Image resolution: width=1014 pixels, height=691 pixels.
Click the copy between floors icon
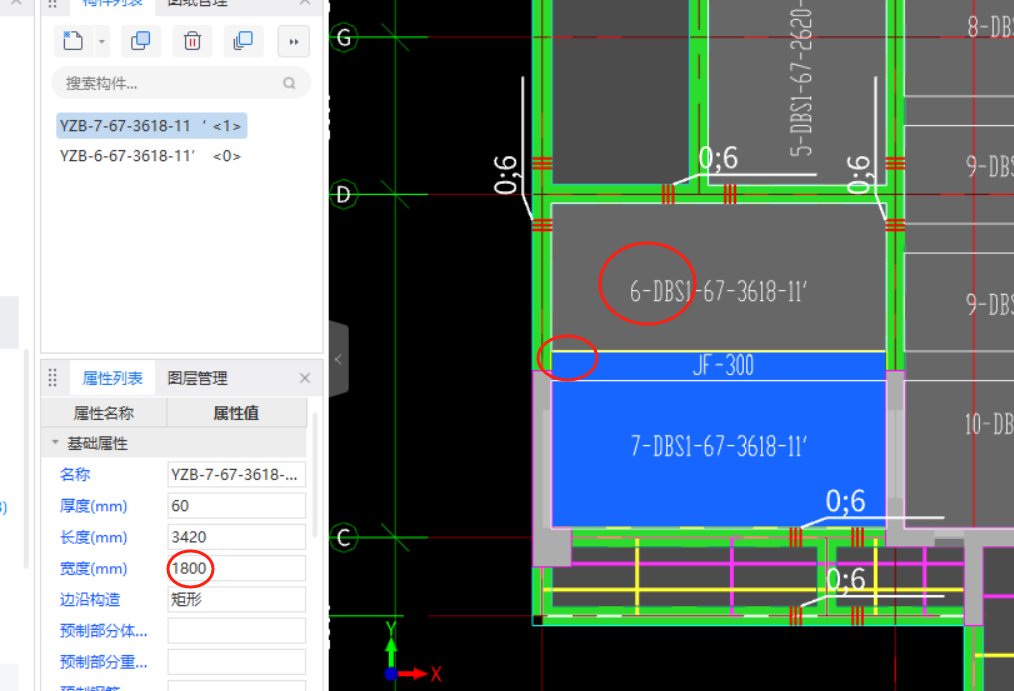click(243, 41)
